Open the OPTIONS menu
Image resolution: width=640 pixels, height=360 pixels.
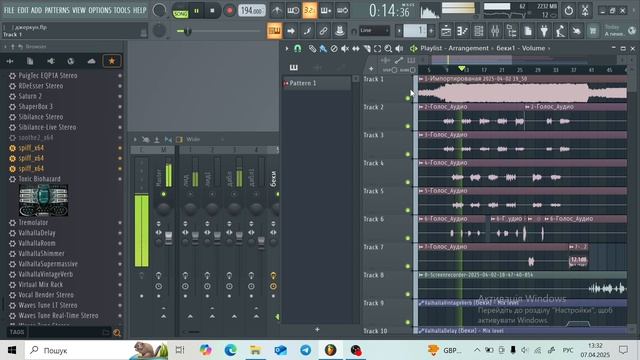(x=100, y=10)
